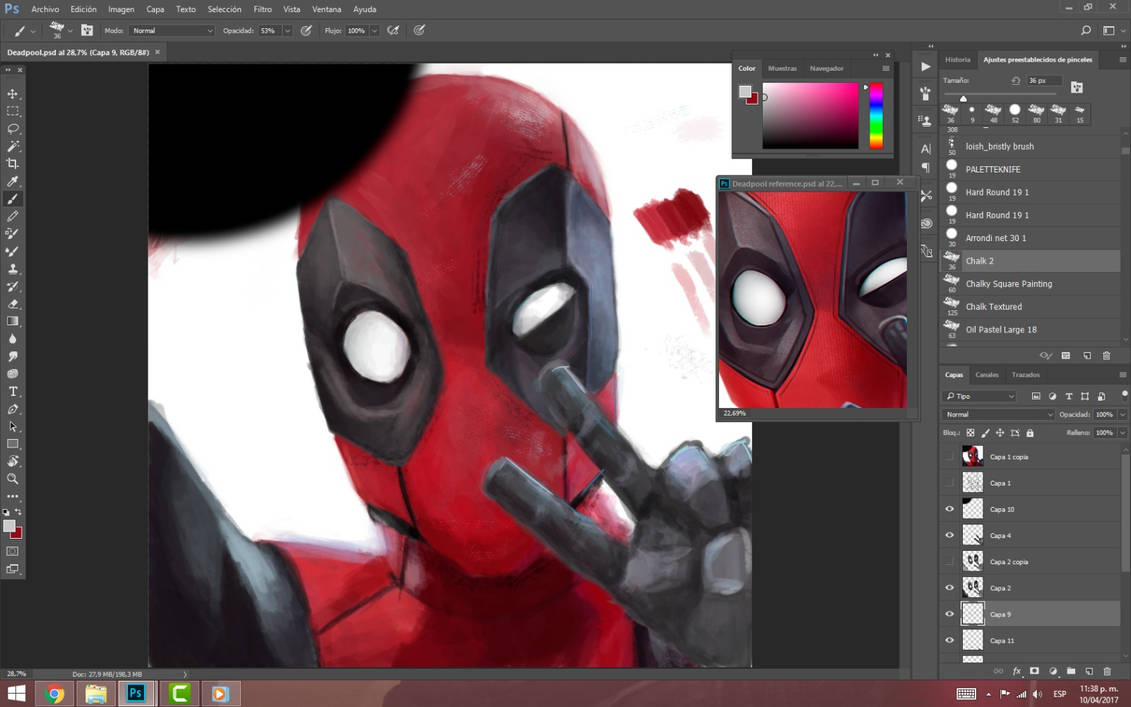The image size is (1131, 707).
Task: Delete the selected layer trash icon
Action: 1107,671
